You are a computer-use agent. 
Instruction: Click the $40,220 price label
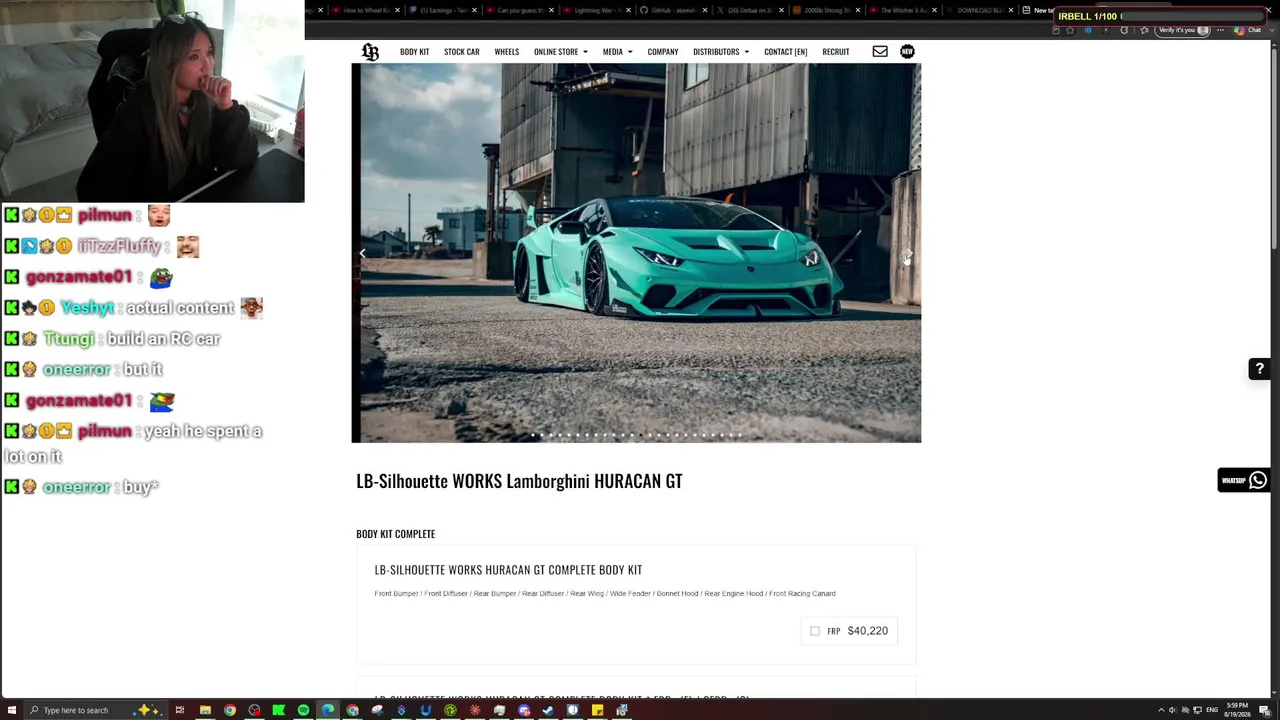[x=867, y=631]
